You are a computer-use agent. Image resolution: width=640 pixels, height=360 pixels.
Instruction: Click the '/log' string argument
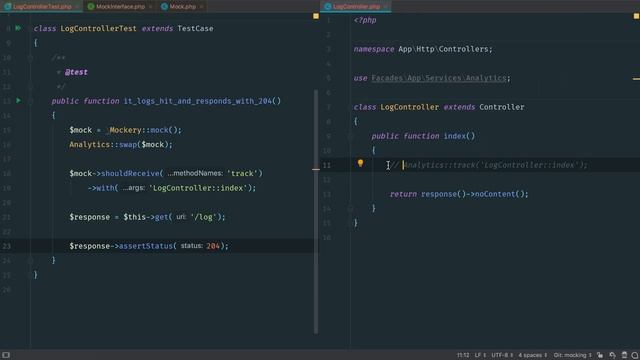203,217
